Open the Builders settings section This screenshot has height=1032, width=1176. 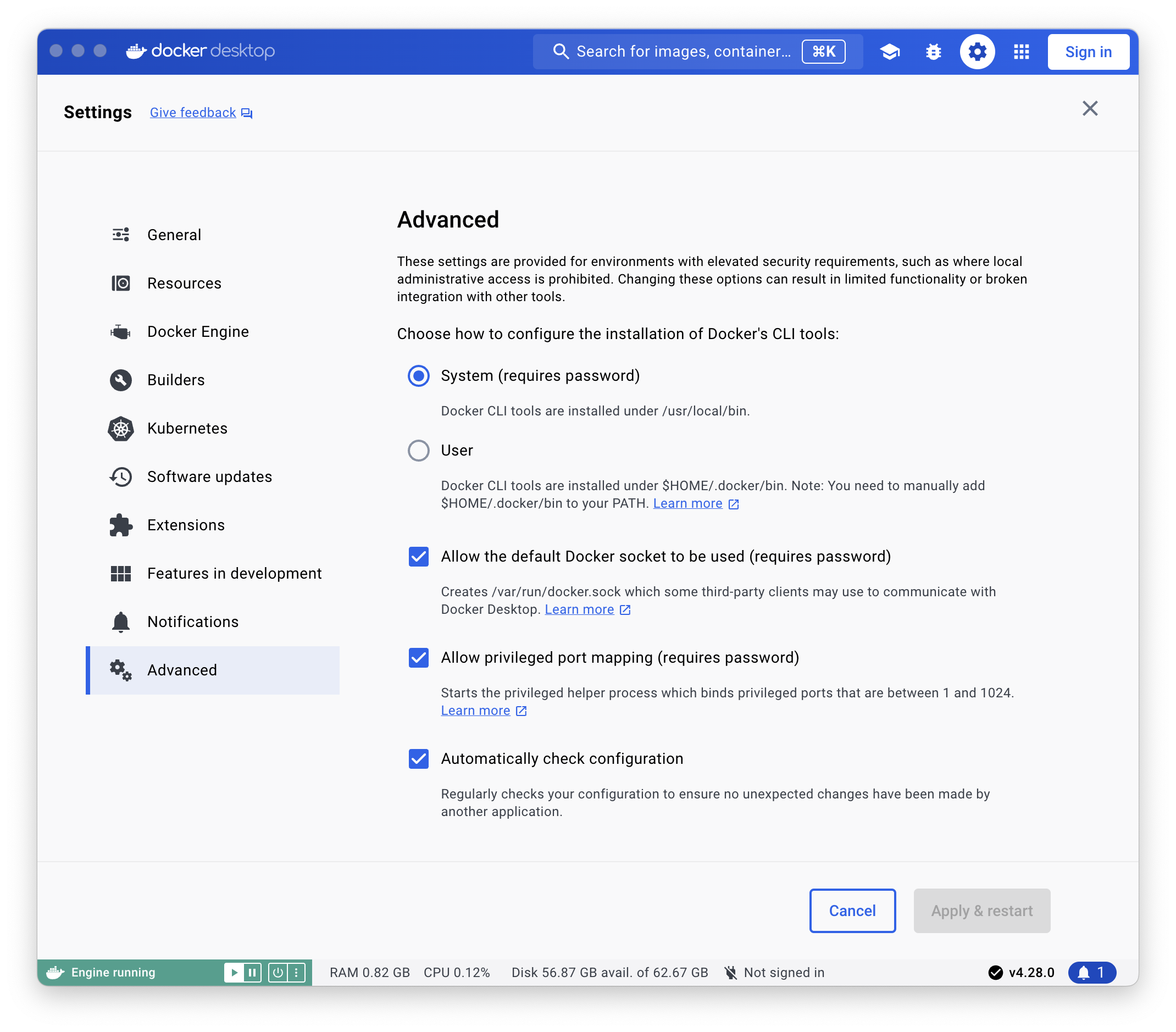(x=213, y=380)
